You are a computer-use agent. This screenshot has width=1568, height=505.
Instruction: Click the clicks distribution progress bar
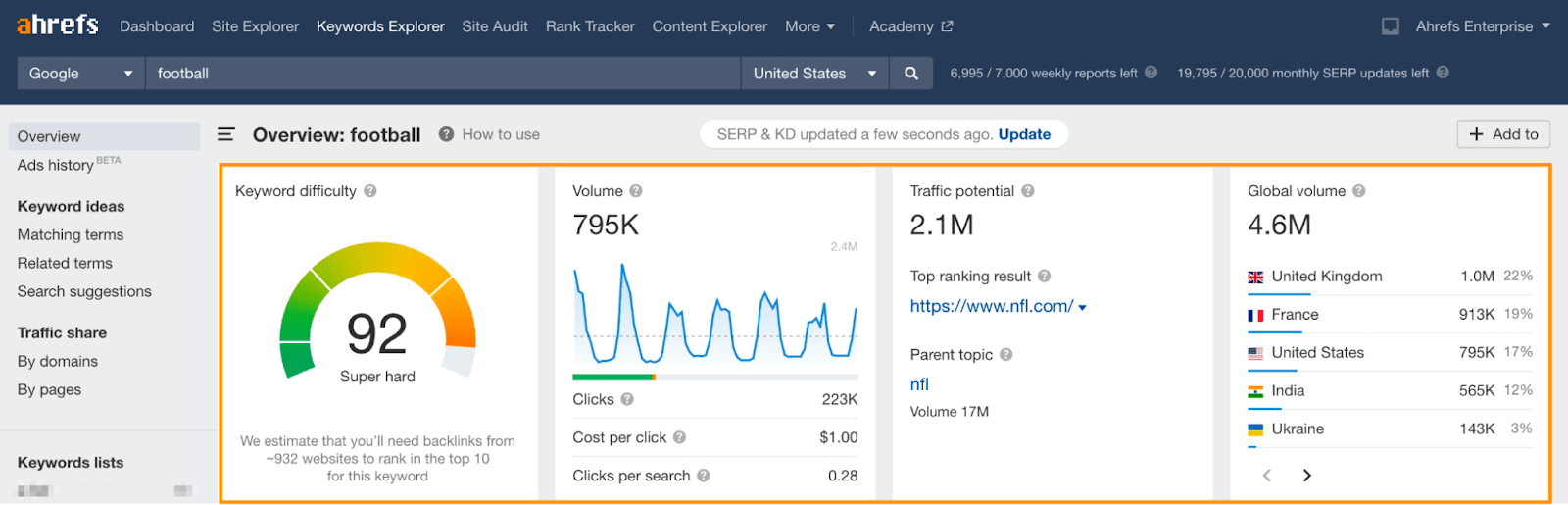715,377
